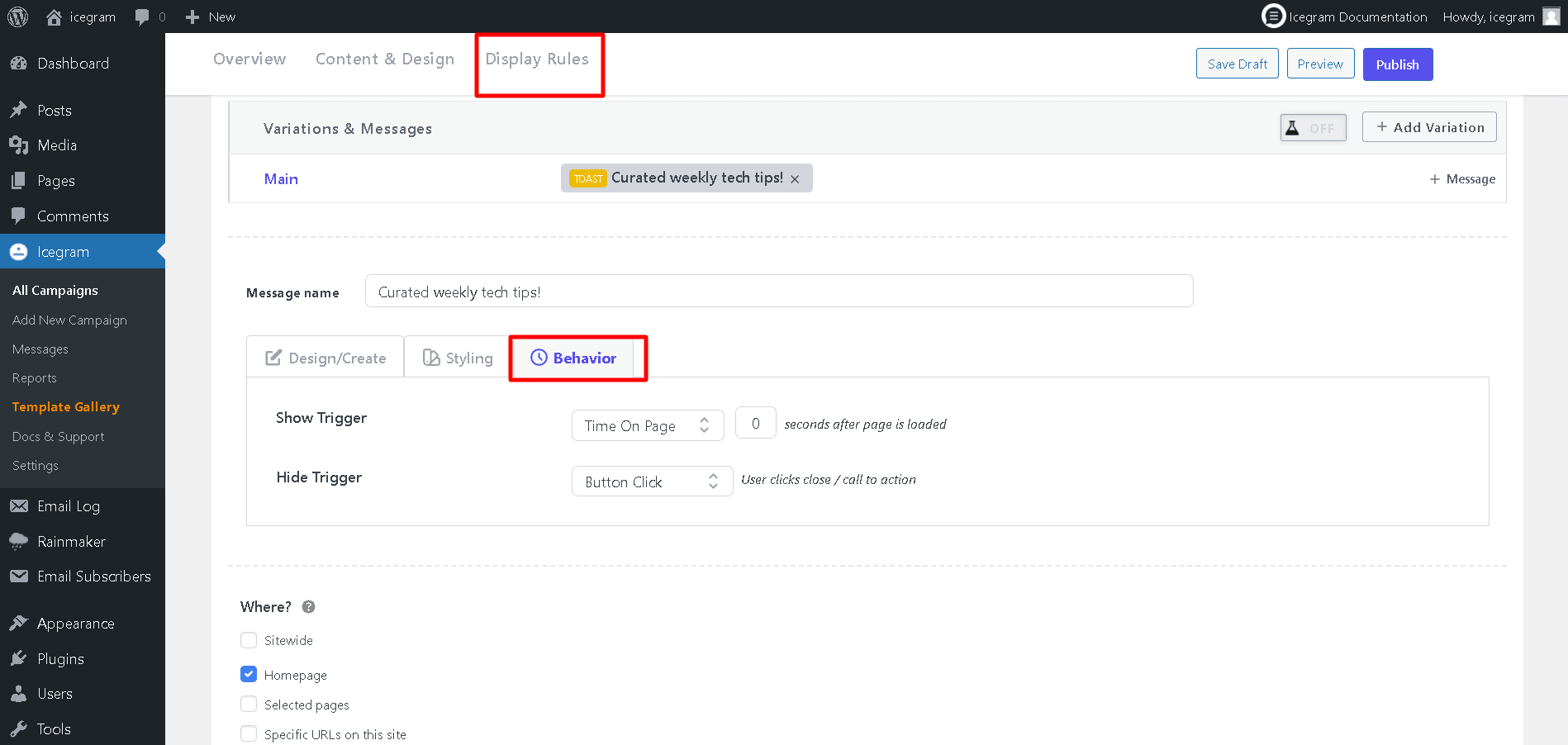Click the Save Draft button
This screenshot has width=1568, height=745.
click(1238, 64)
